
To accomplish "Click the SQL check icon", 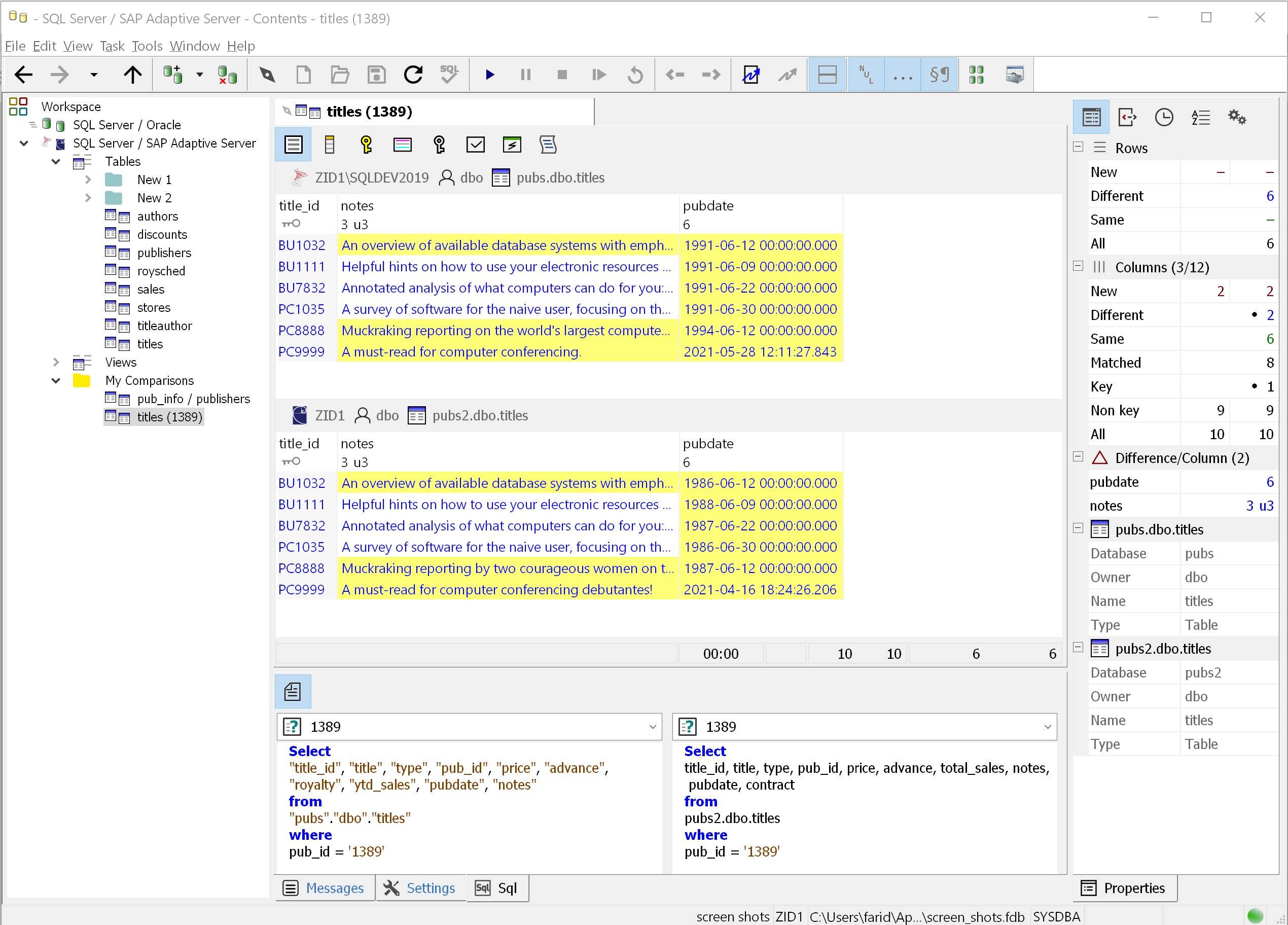I will (x=449, y=75).
